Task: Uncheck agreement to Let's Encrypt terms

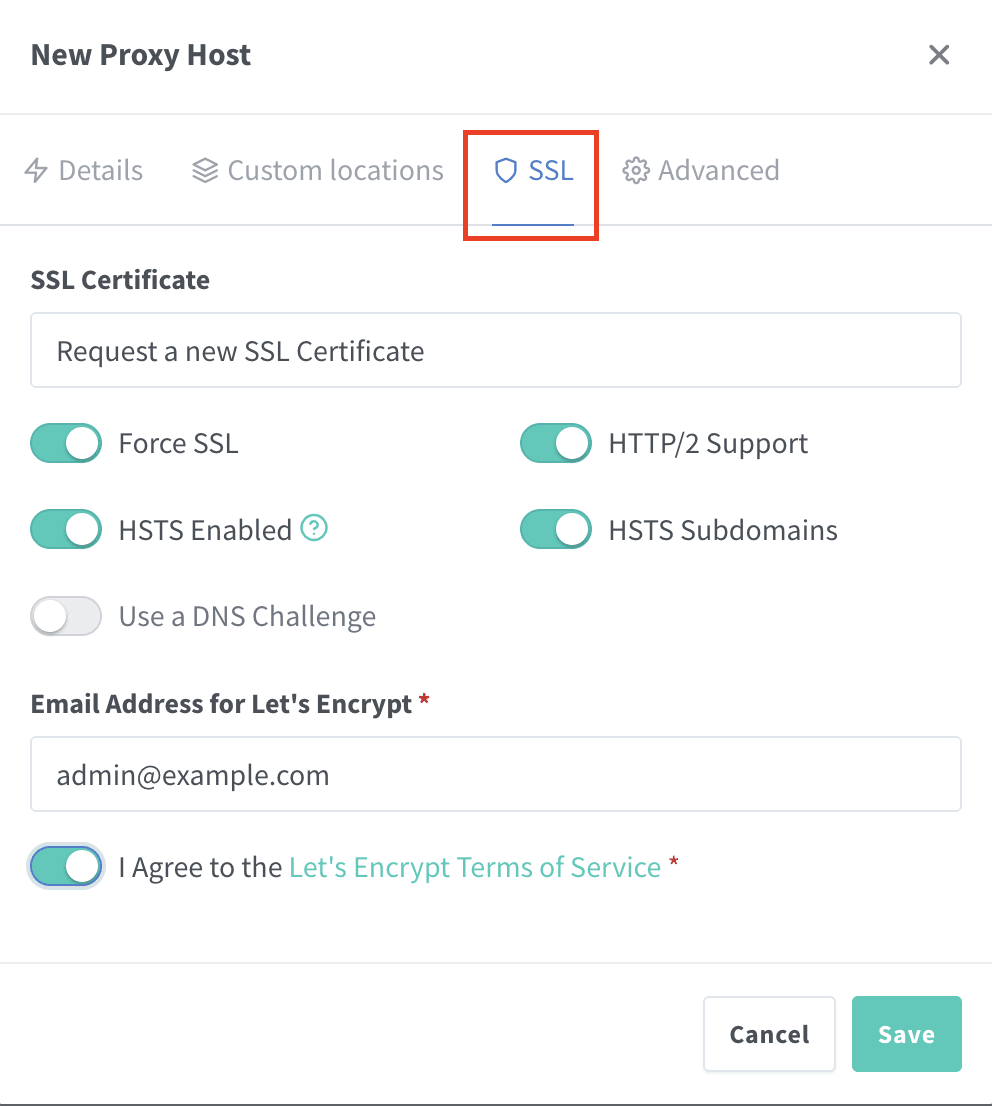Action: pyautogui.click(x=65, y=866)
